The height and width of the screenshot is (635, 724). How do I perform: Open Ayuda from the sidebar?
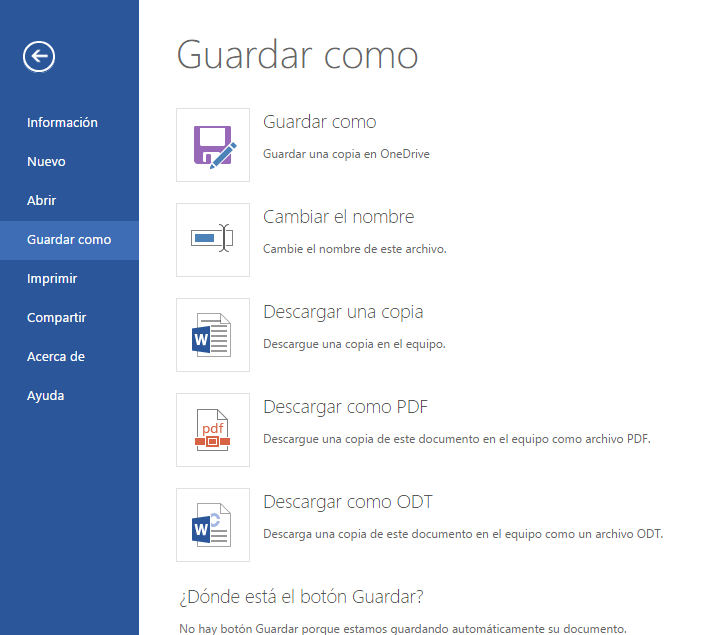(69, 396)
